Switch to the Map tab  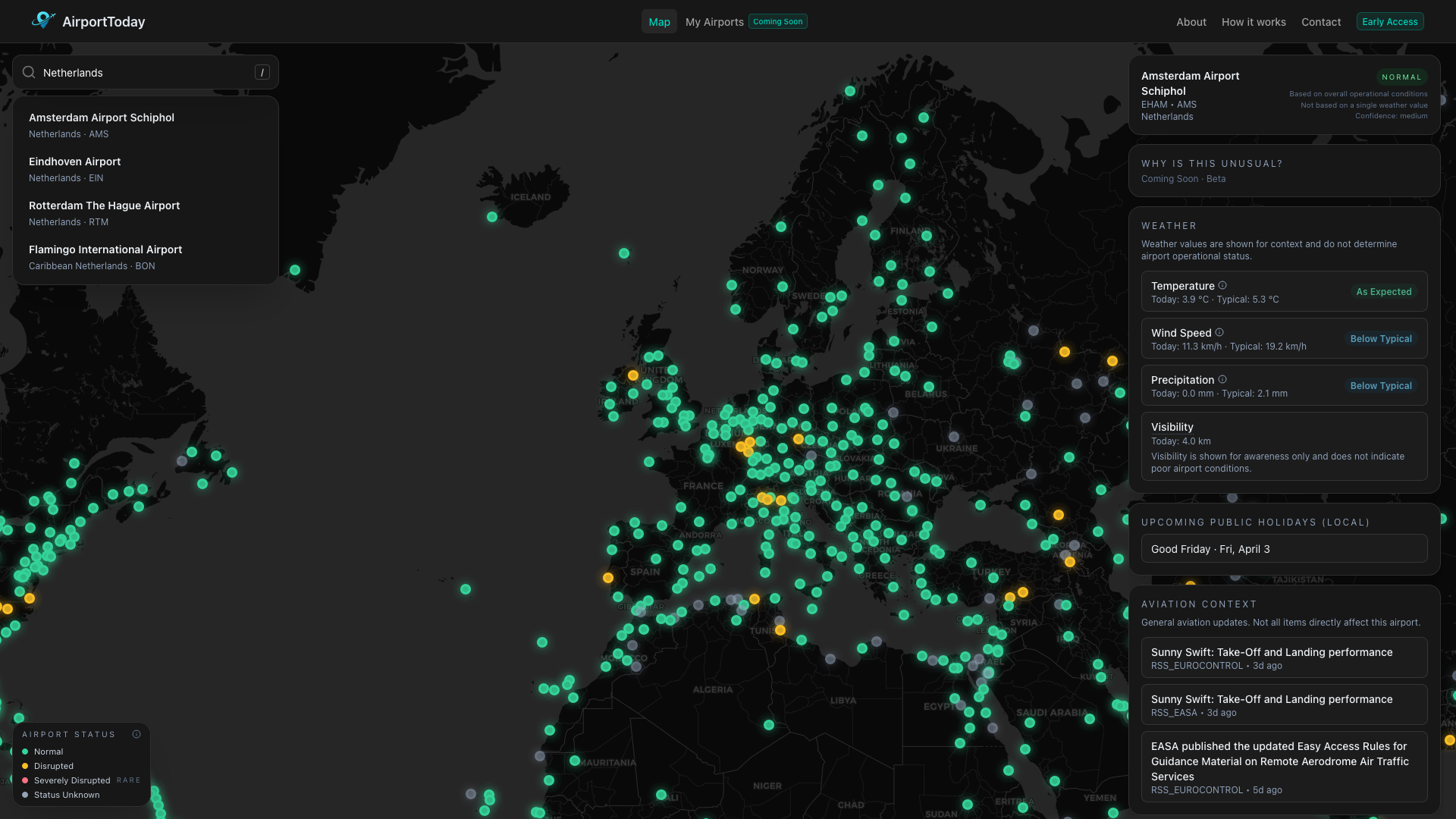(x=659, y=22)
